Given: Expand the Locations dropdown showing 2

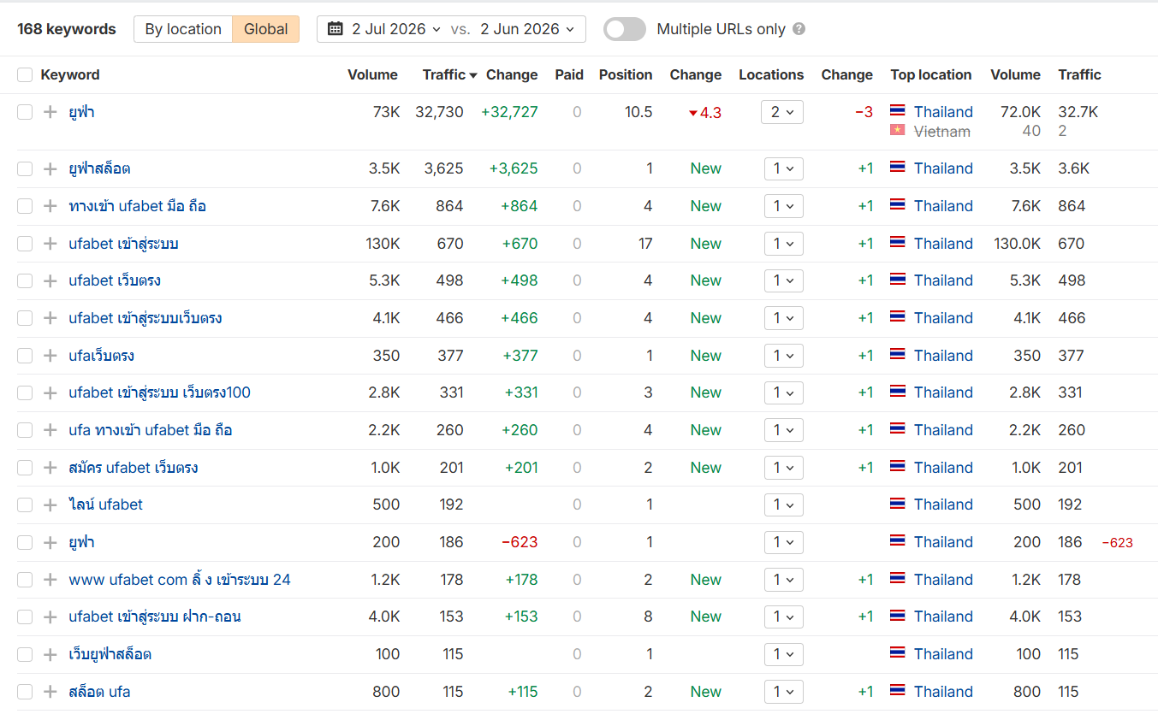Looking at the screenshot, I should tap(782, 112).
